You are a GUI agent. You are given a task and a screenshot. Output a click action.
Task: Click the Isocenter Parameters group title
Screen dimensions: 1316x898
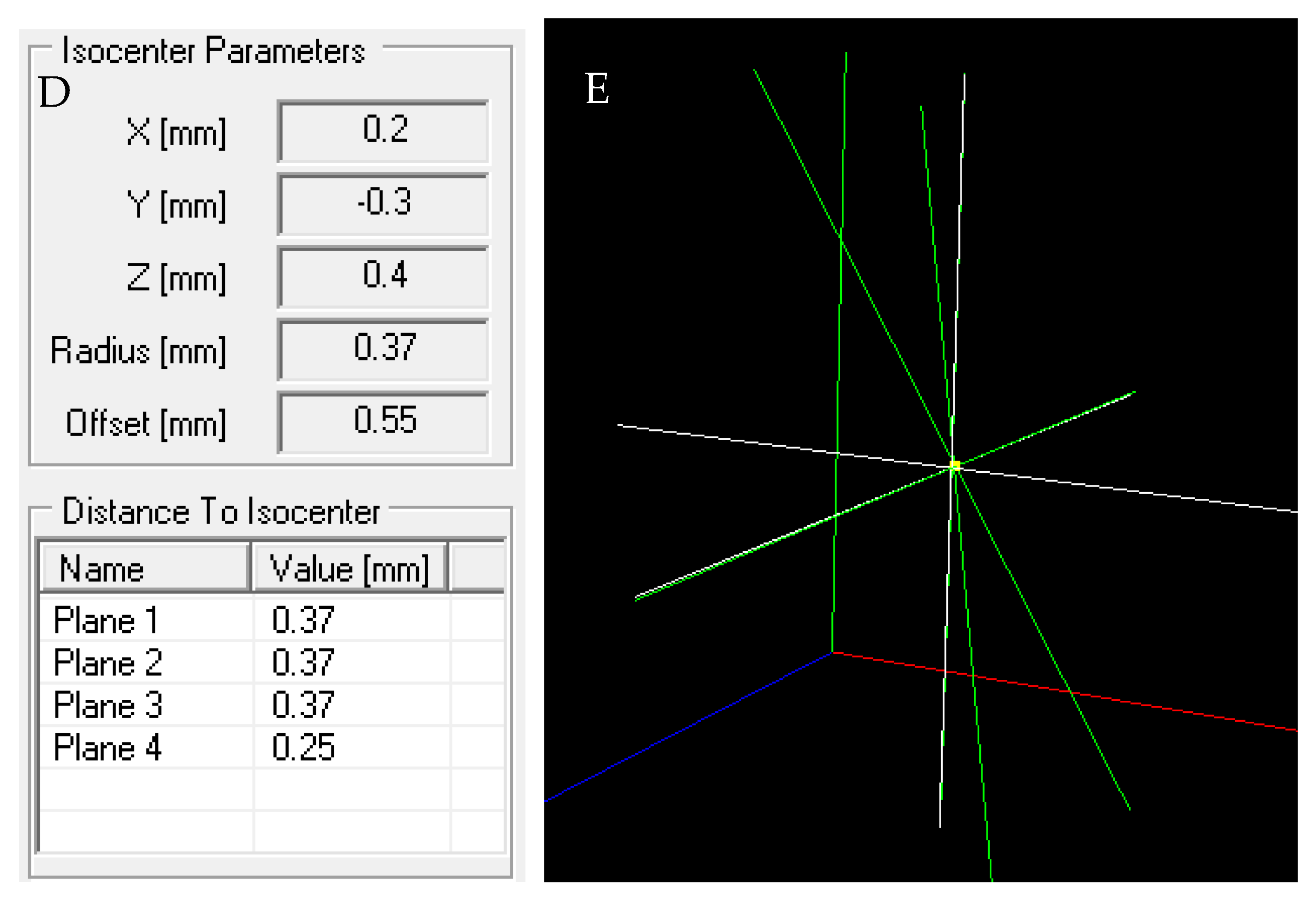(x=213, y=50)
